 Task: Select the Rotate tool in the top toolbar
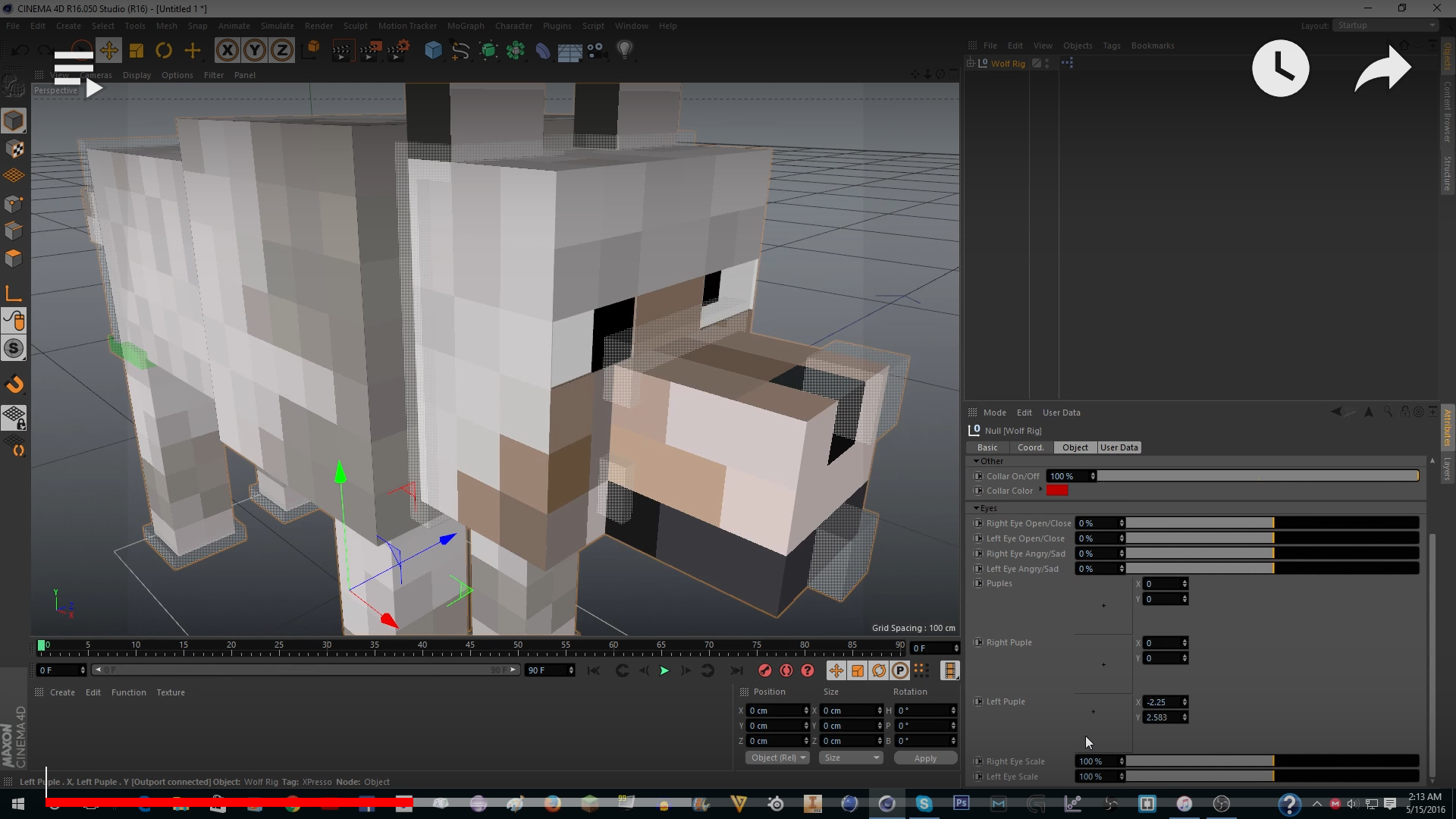pyautogui.click(x=164, y=51)
